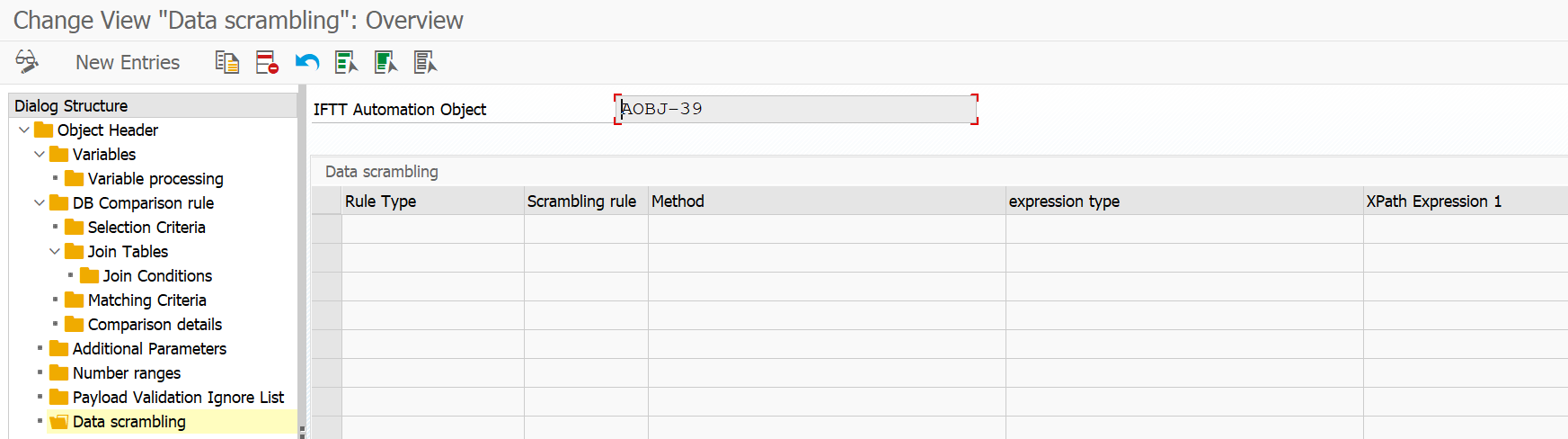Click the Select All icon

pos(346,62)
